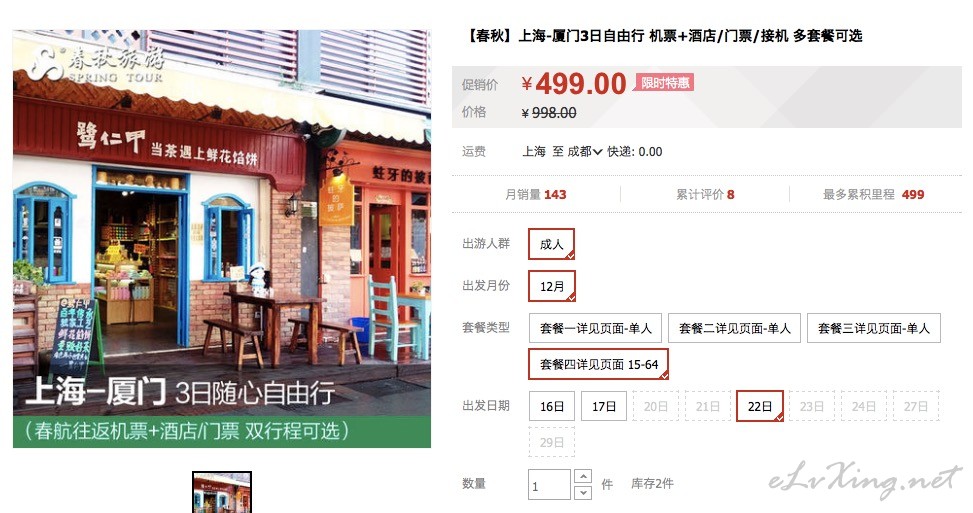
Task: Select the product thumbnail below the photo
Action: tap(222, 493)
